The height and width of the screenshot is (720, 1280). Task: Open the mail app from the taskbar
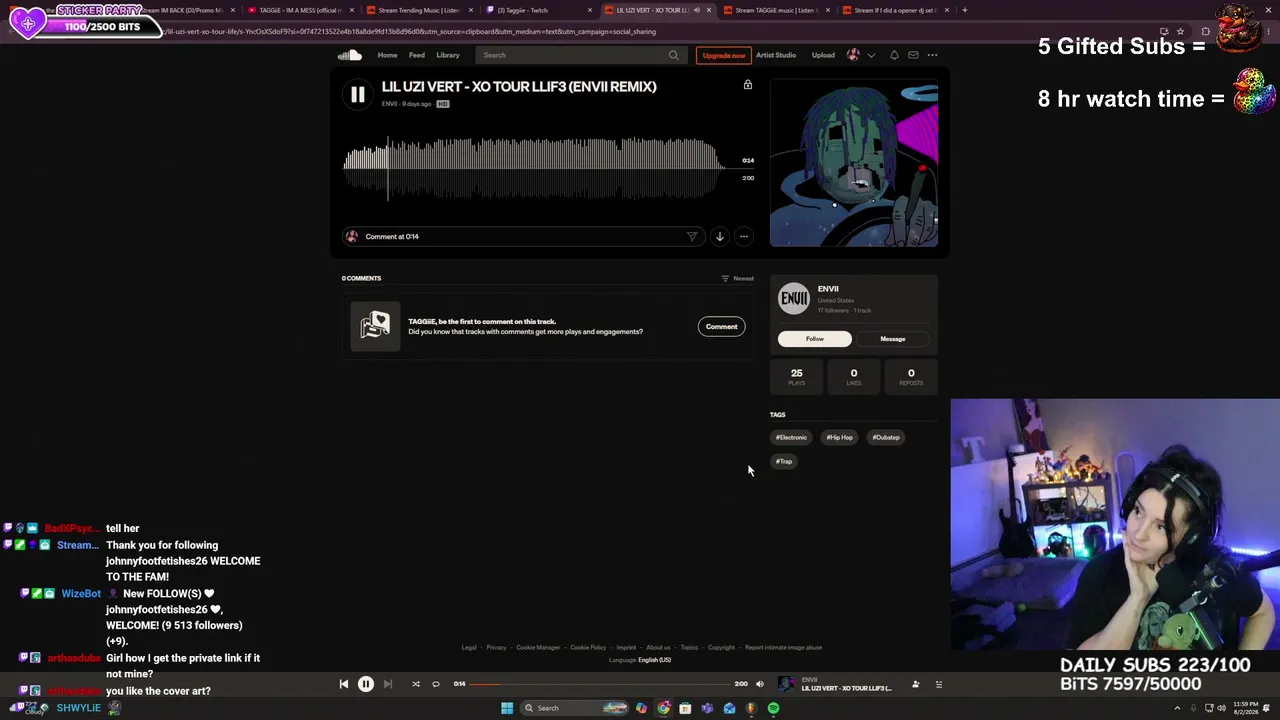tap(729, 708)
